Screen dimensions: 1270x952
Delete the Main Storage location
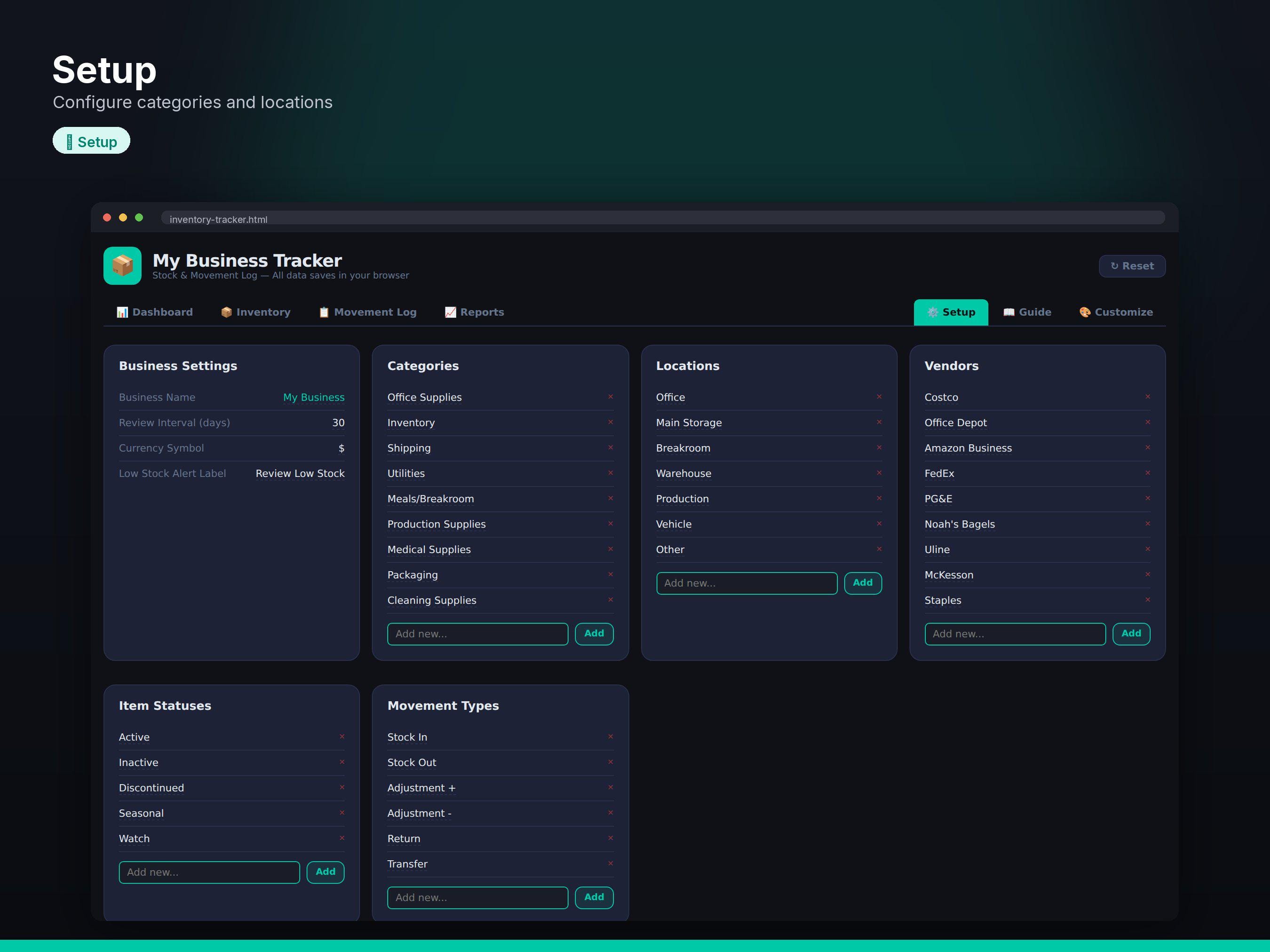pos(879,422)
